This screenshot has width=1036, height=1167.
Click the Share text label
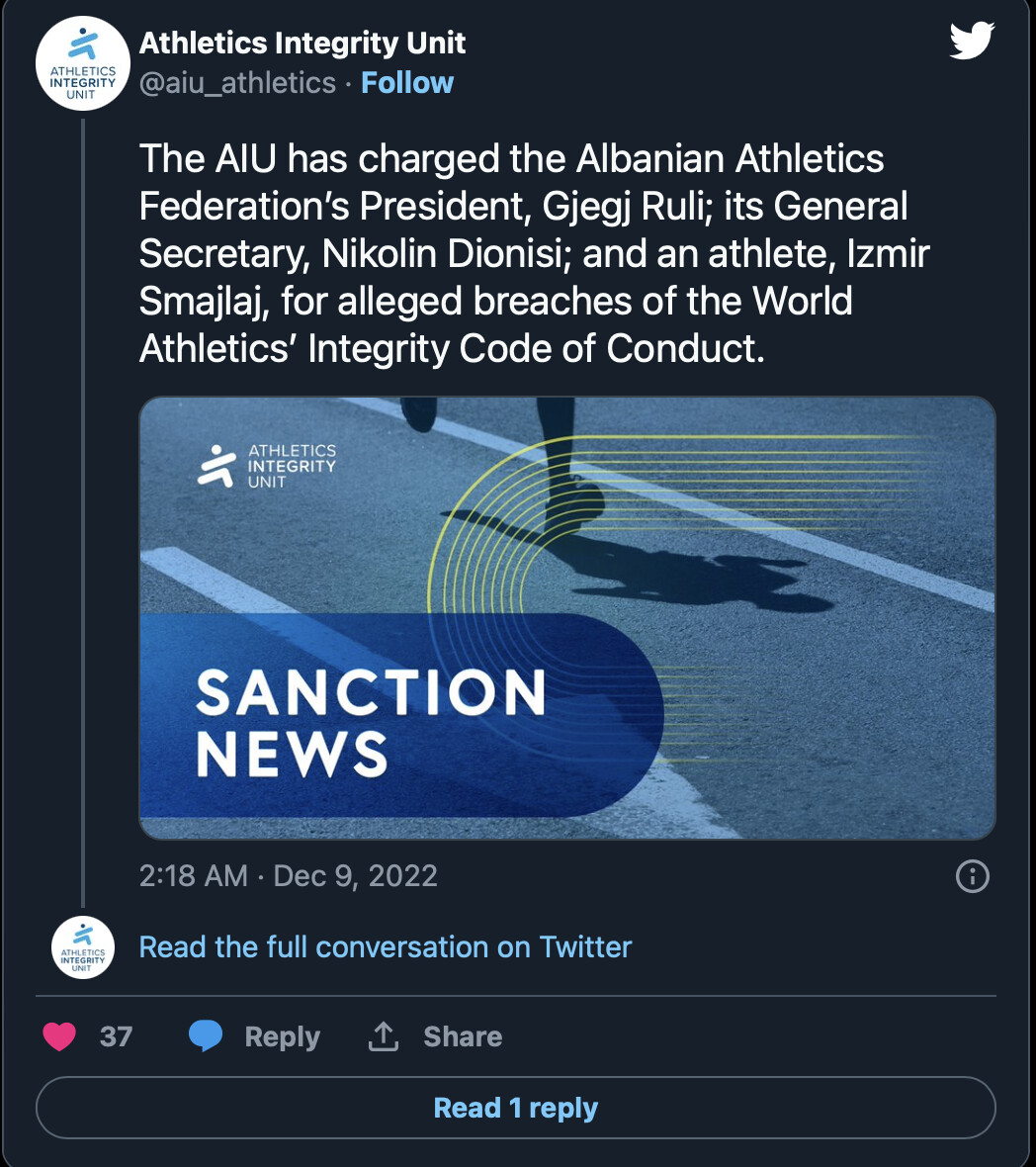pos(463,1036)
